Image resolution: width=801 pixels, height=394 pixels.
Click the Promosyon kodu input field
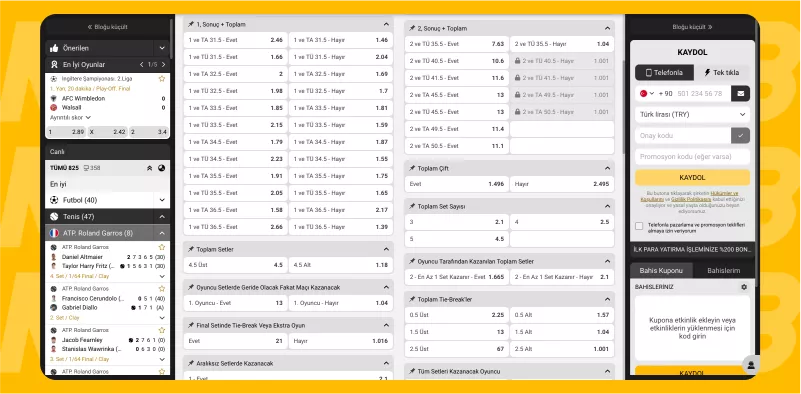pos(692,156)
